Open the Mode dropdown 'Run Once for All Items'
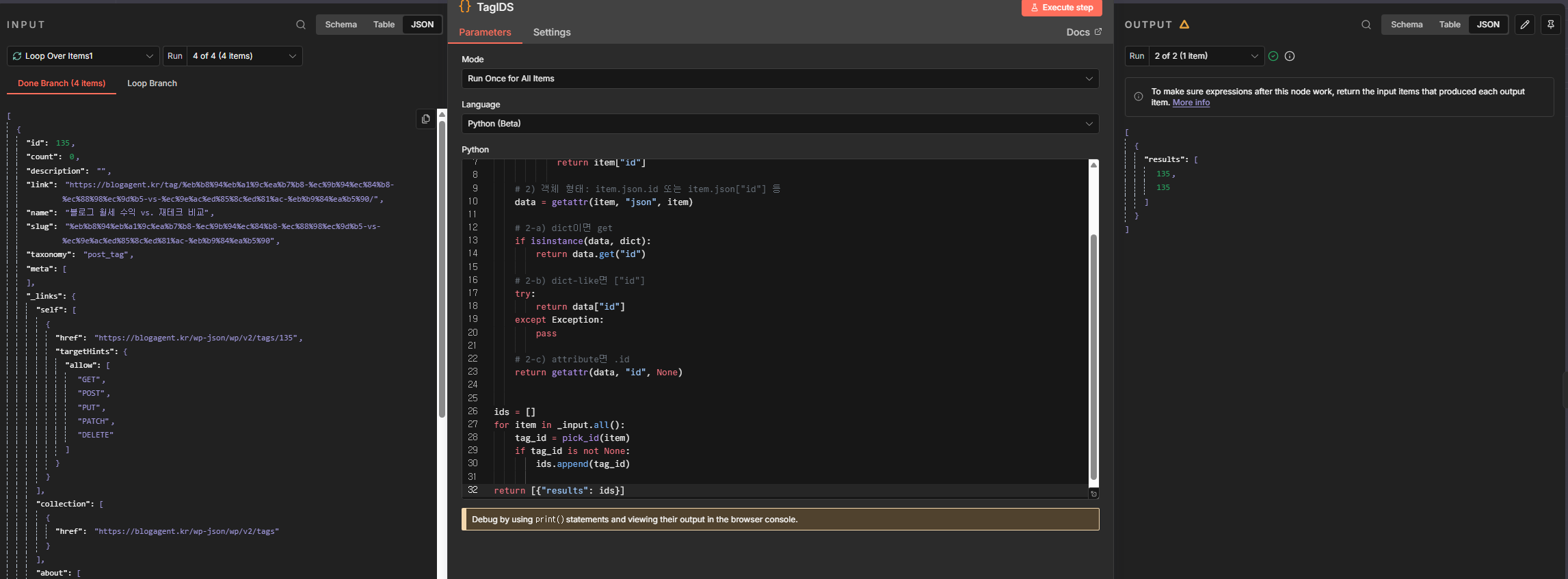 click(x=780, y=79)
